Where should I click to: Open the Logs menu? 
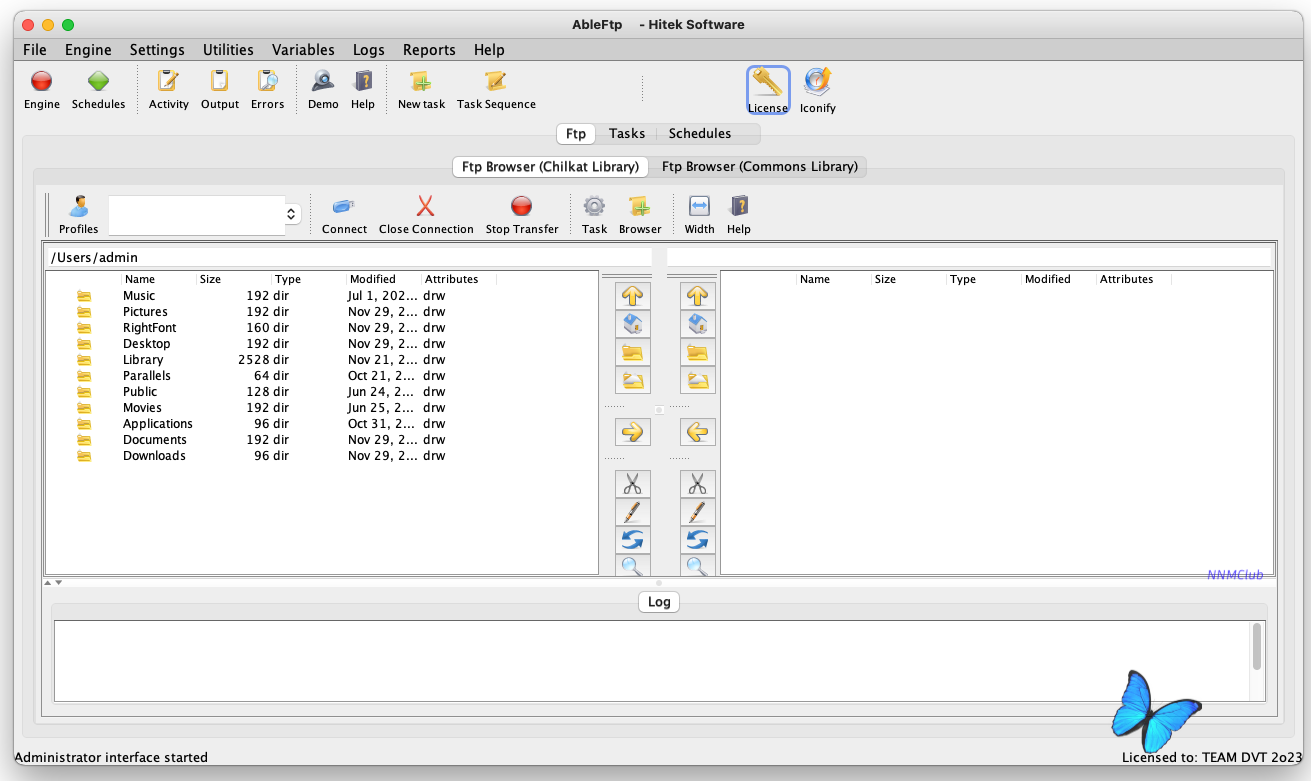point(369,50)
